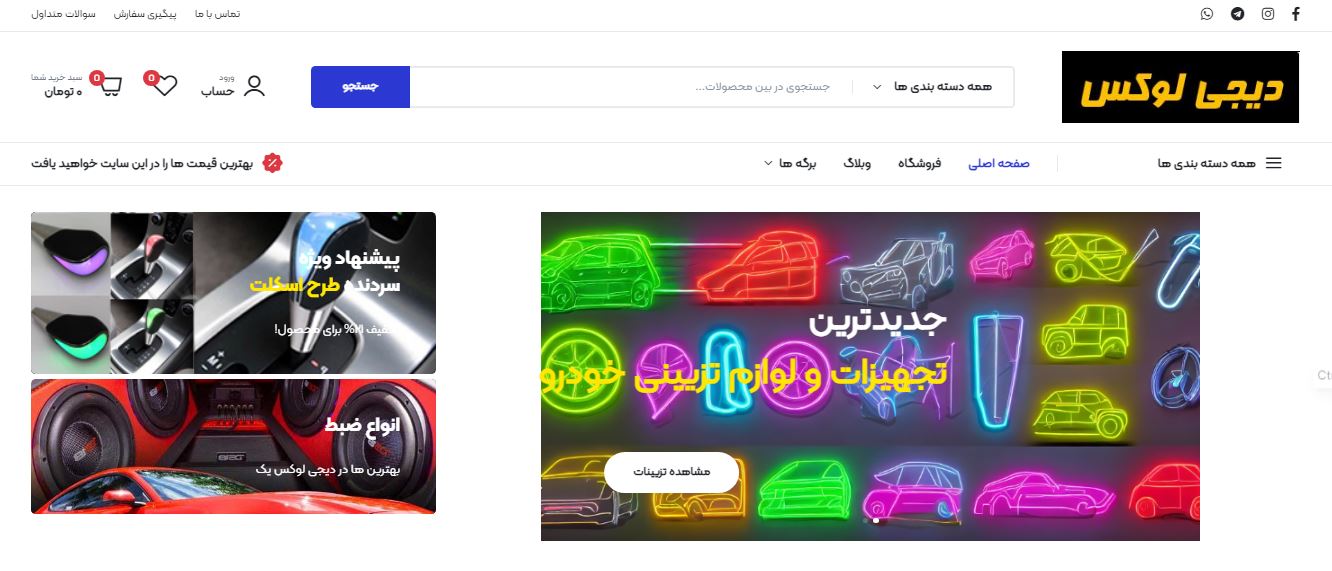This screenshot has height=571, width=1332.
Task: Open the Facebook social icon
Action: 1296,14
